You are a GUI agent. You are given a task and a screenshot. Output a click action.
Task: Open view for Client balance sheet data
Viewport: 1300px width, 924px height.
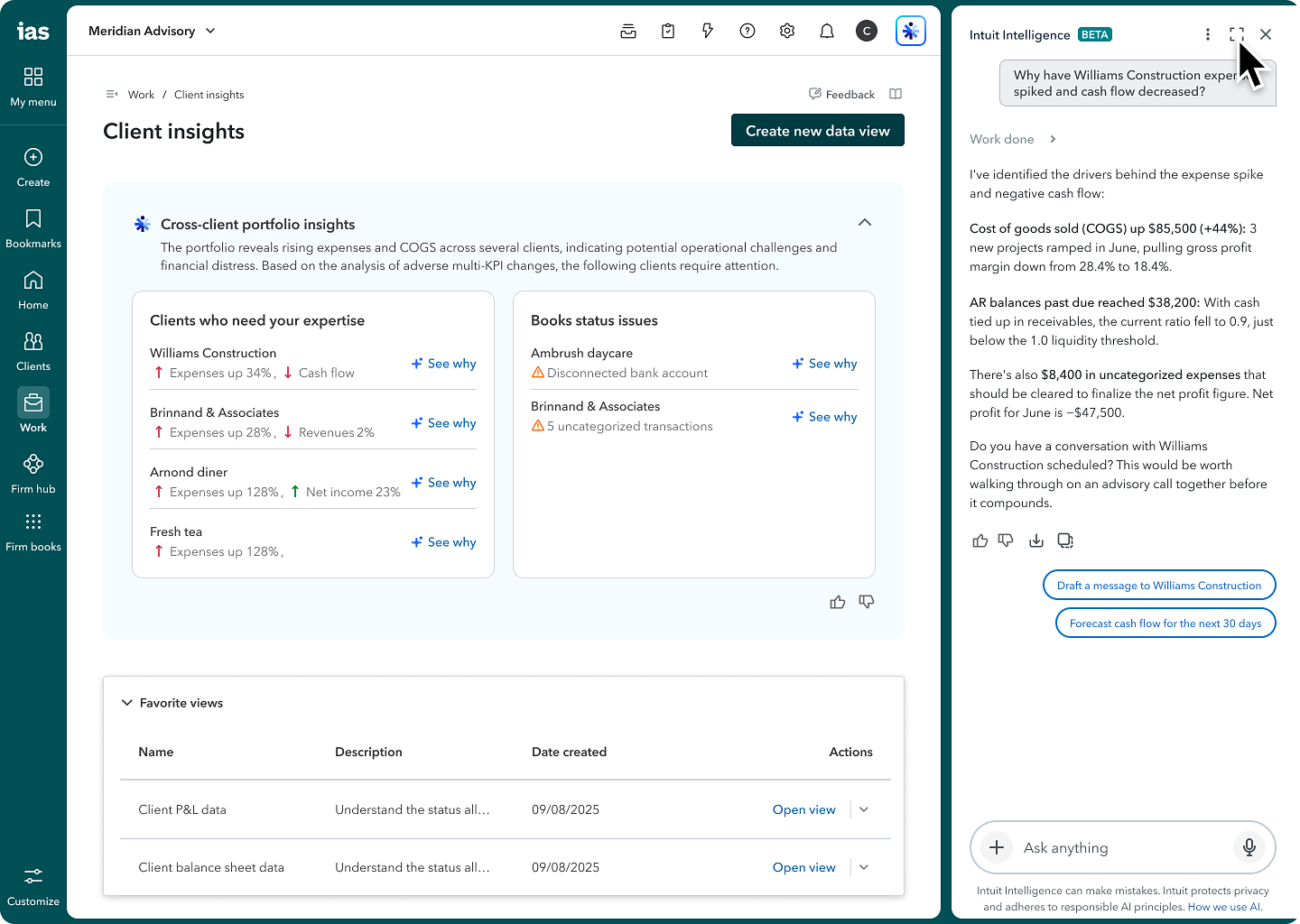[x=804, y=867]
